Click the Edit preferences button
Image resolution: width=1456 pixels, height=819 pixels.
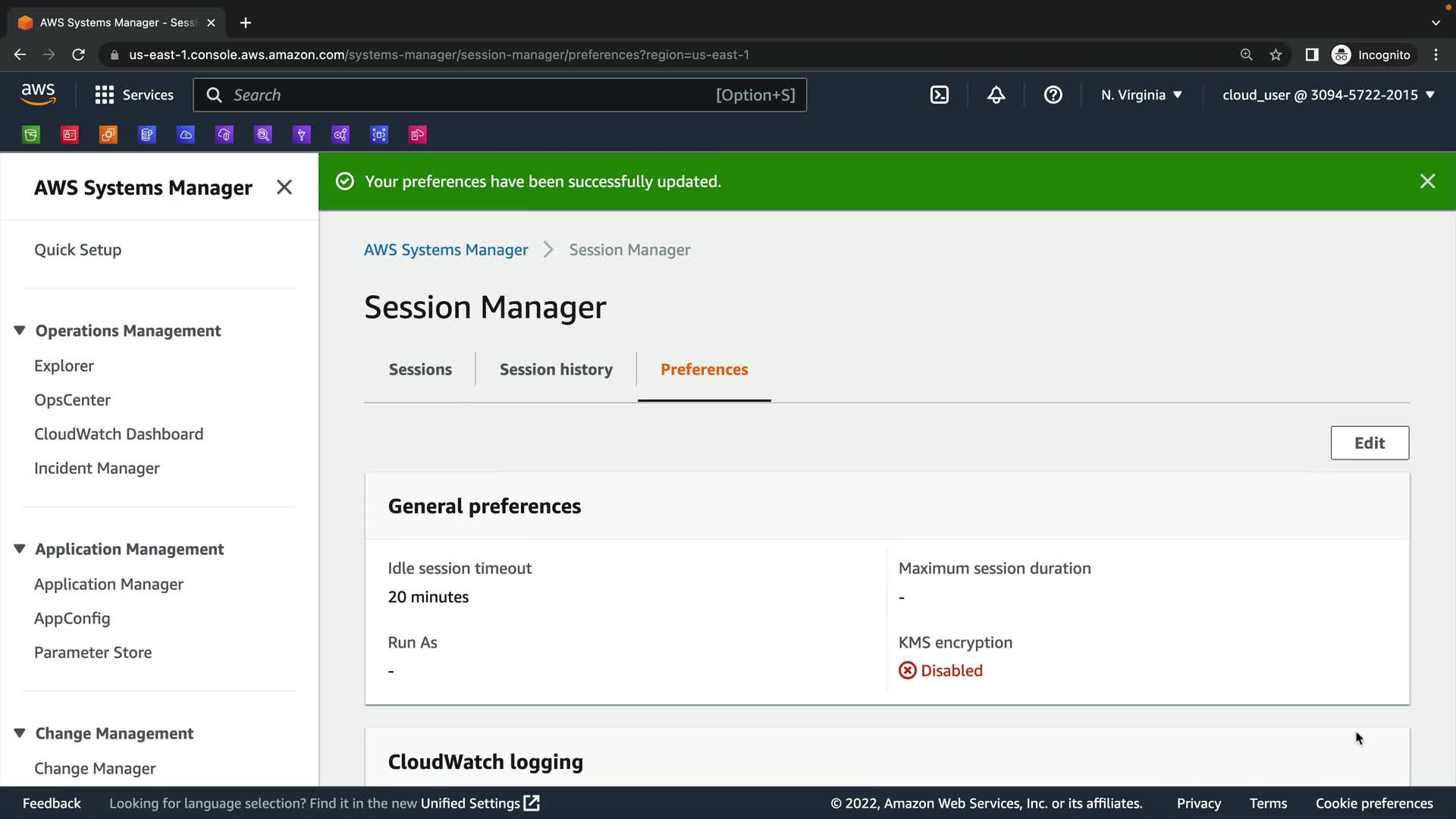point(1369,443)
